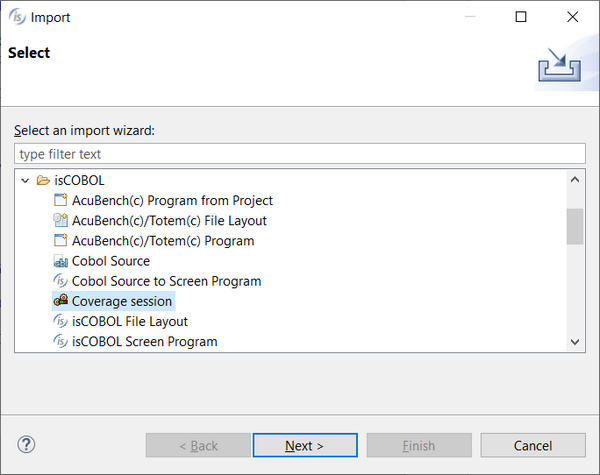The height and width of the screenshot is (475, 600).
Task: Click the Coverage session icon
Action: click(60, 301)
